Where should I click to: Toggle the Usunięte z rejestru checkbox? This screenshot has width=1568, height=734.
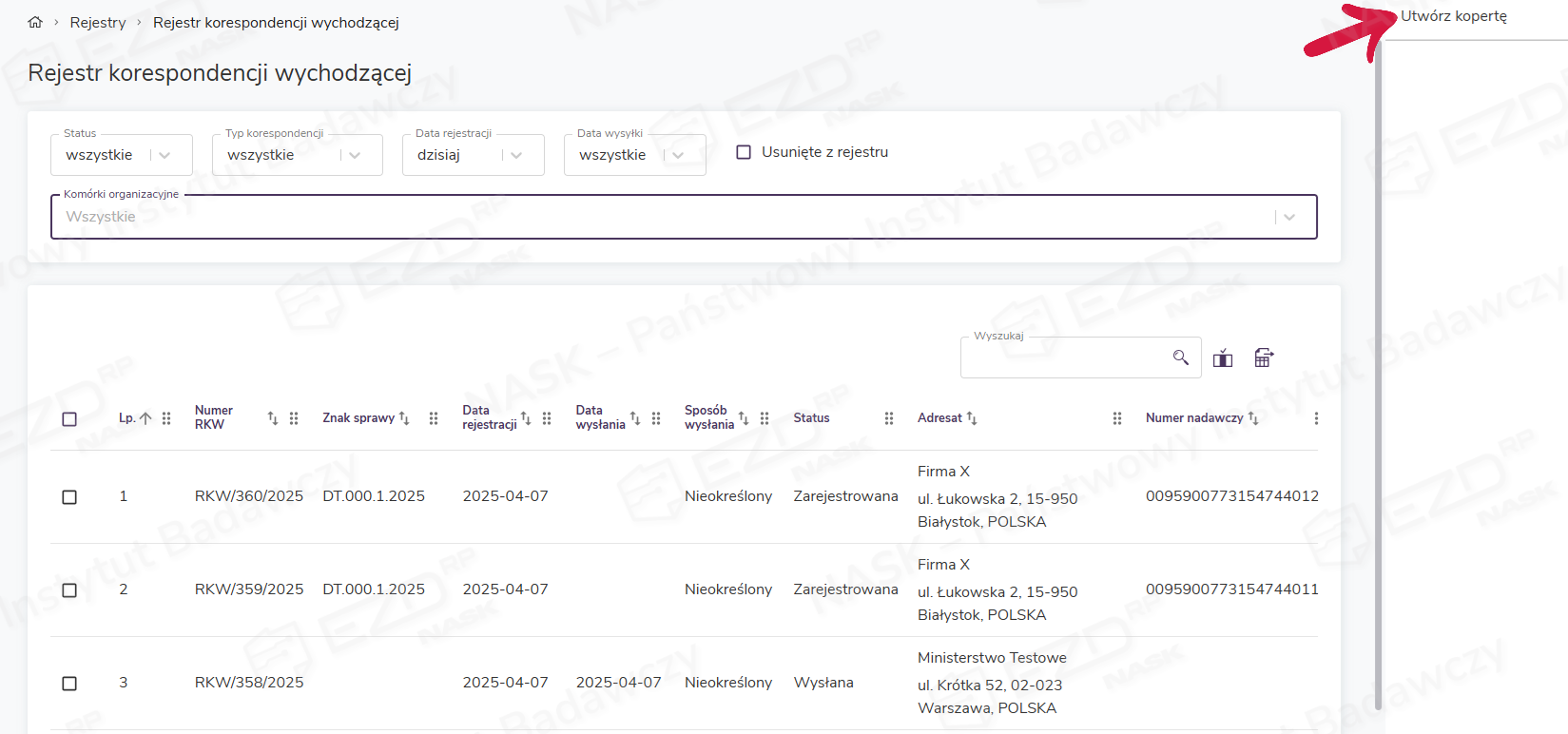[x=744, y=152]
